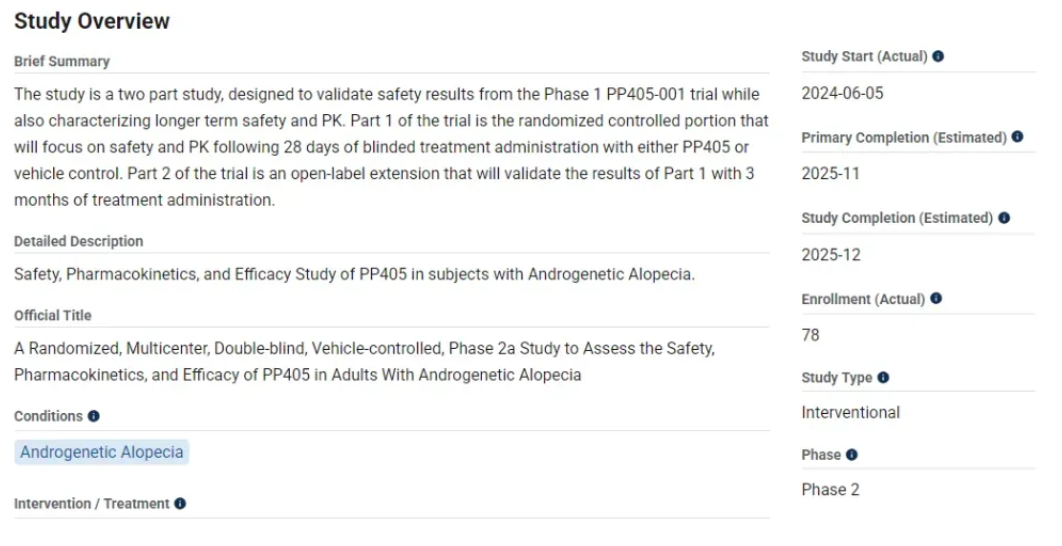Open Intervention / Treatment info icon
The width and height of the screenshot is (1062, 546).
[x=180, y=504]
